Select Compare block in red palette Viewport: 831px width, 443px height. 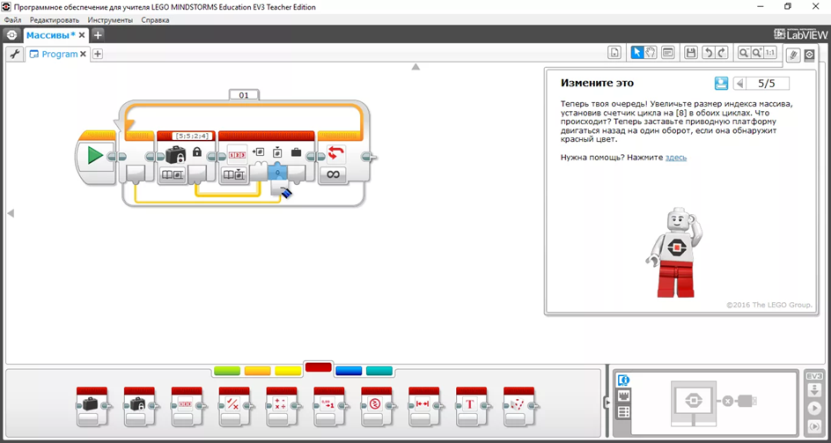[376, 406]
